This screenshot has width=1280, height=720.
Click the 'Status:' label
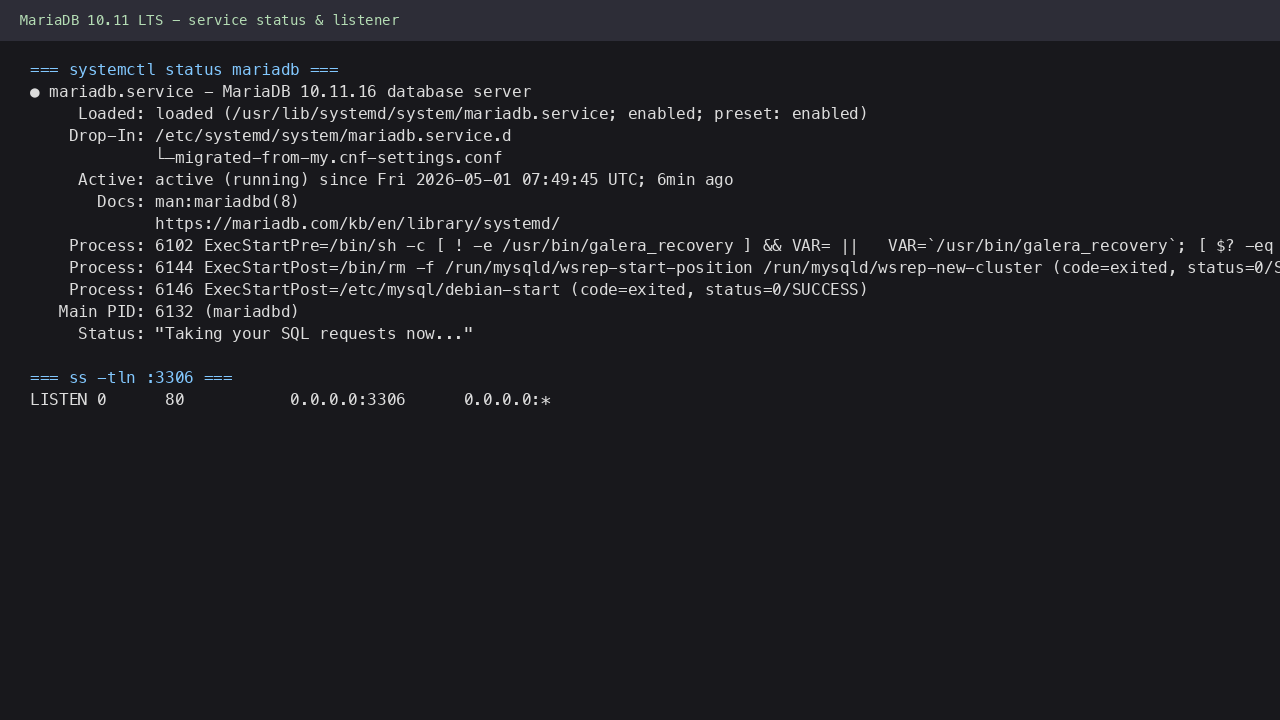111,334
